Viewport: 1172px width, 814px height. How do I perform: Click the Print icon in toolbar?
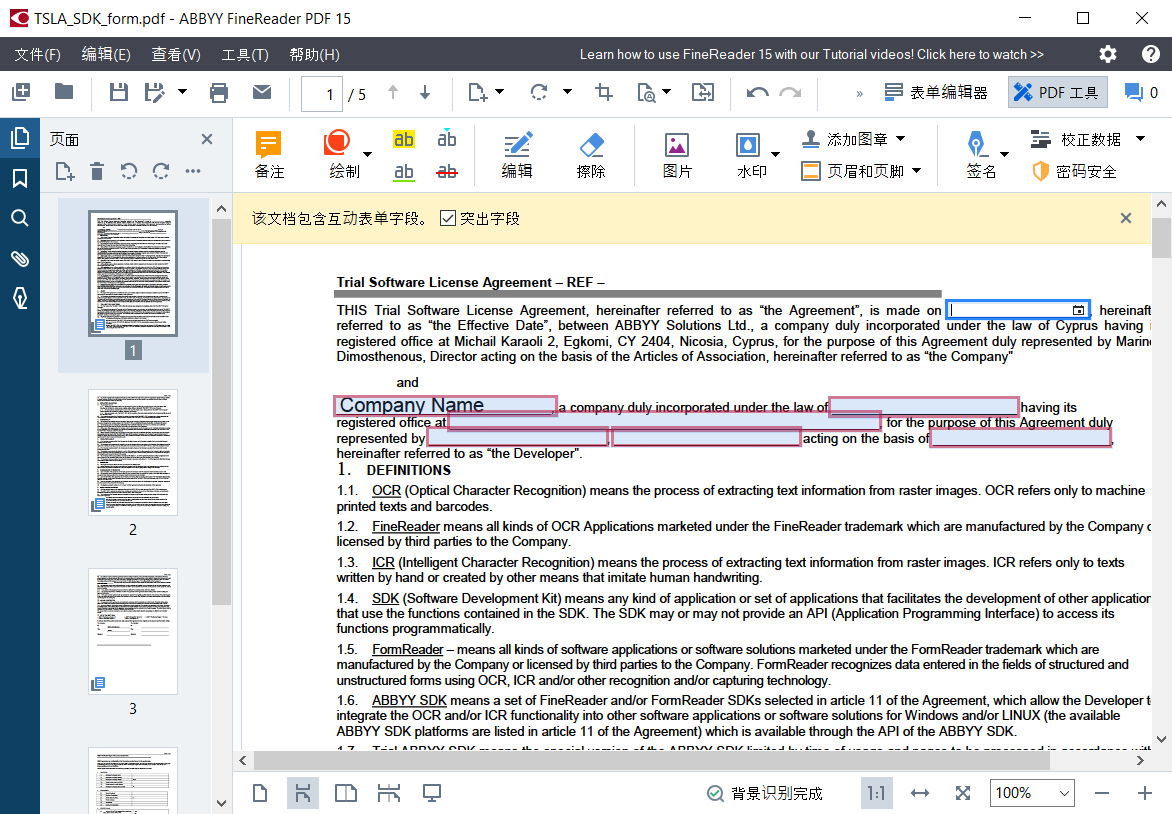219,93
